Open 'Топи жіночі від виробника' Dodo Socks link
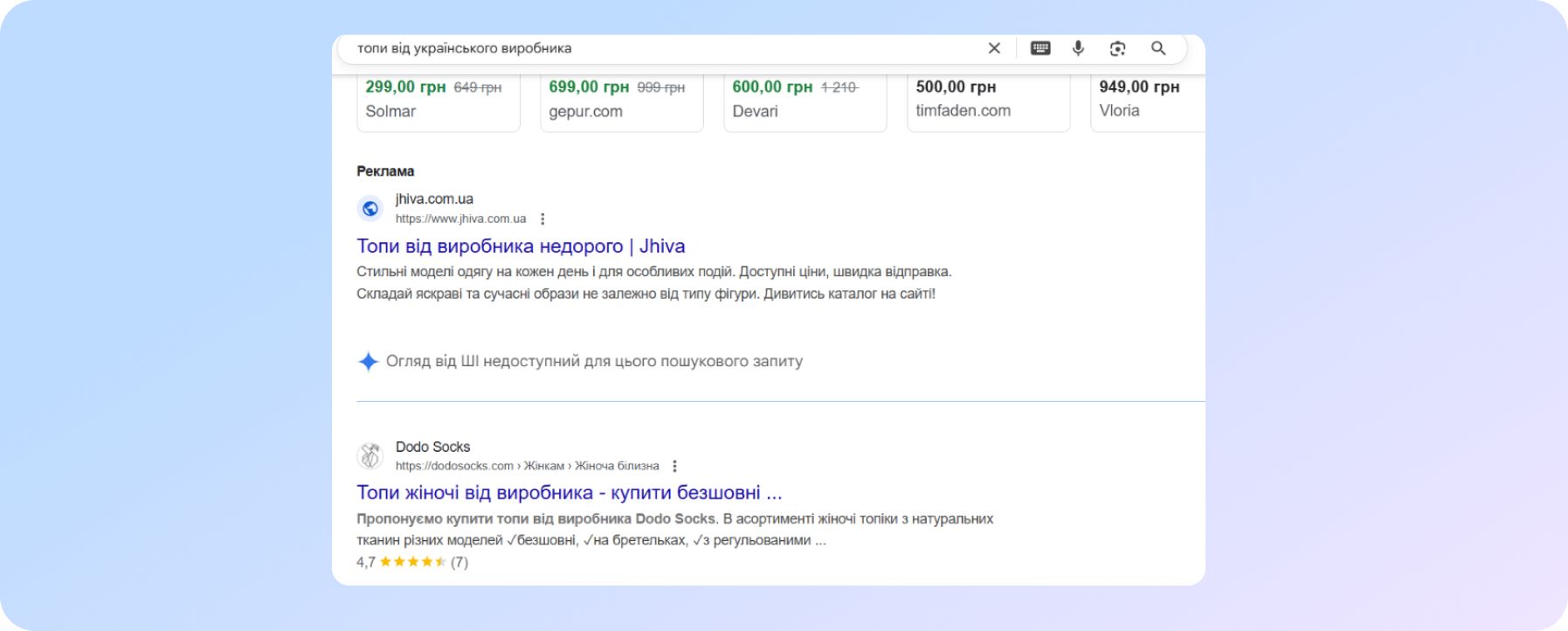The image size is (1568, 631). [x=569, y=493]
